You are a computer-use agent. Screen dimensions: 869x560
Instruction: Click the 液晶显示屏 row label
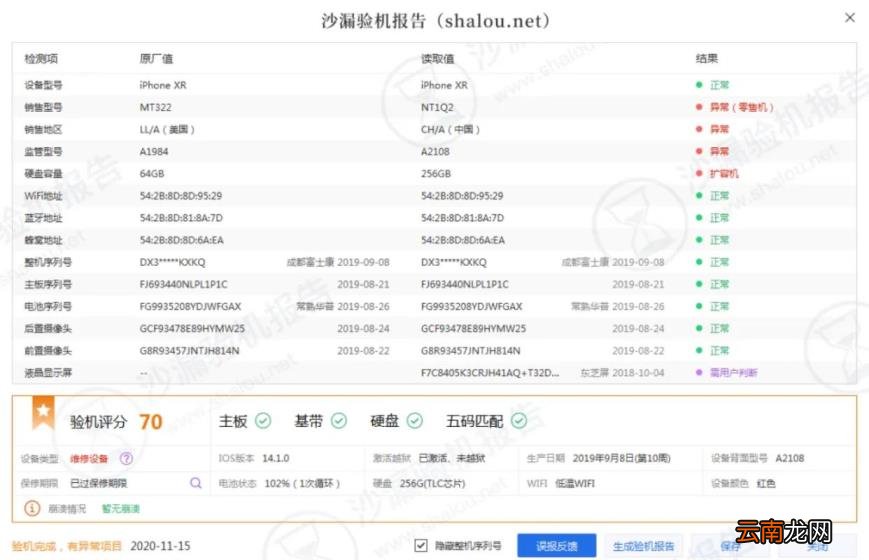(x=48, y=373)
